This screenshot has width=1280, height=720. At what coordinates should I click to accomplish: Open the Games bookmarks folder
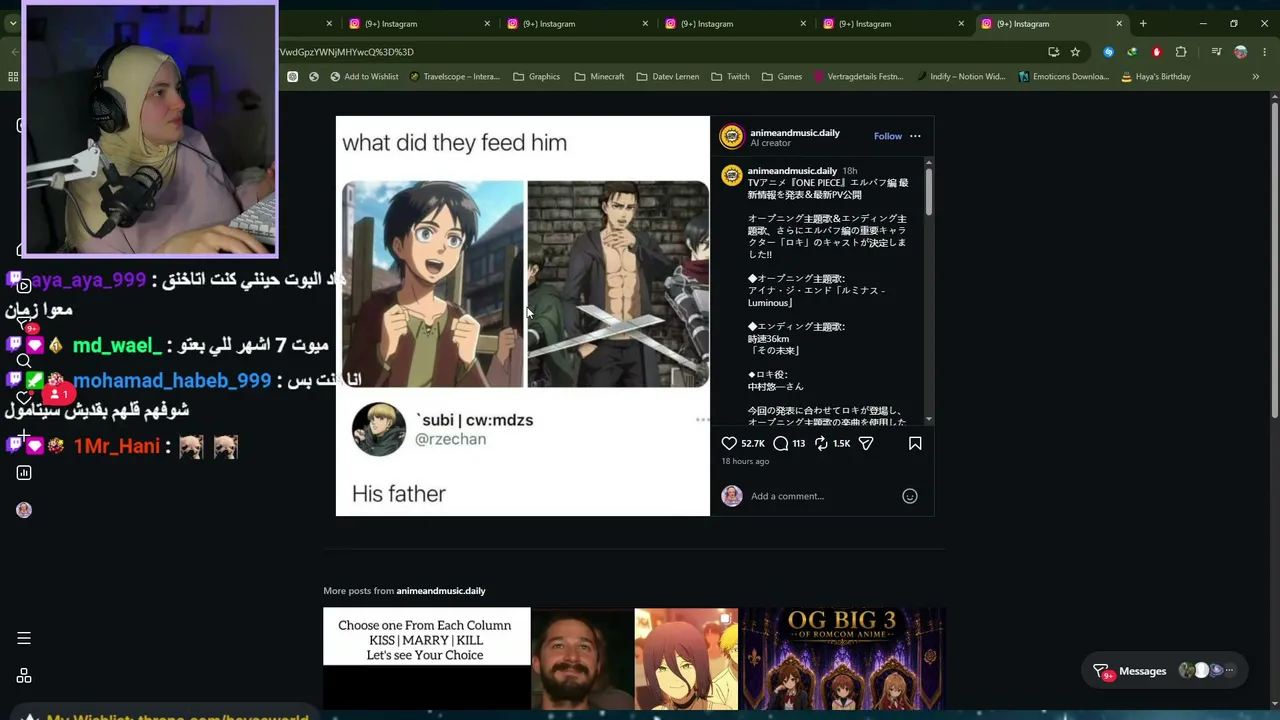point(782,76)
